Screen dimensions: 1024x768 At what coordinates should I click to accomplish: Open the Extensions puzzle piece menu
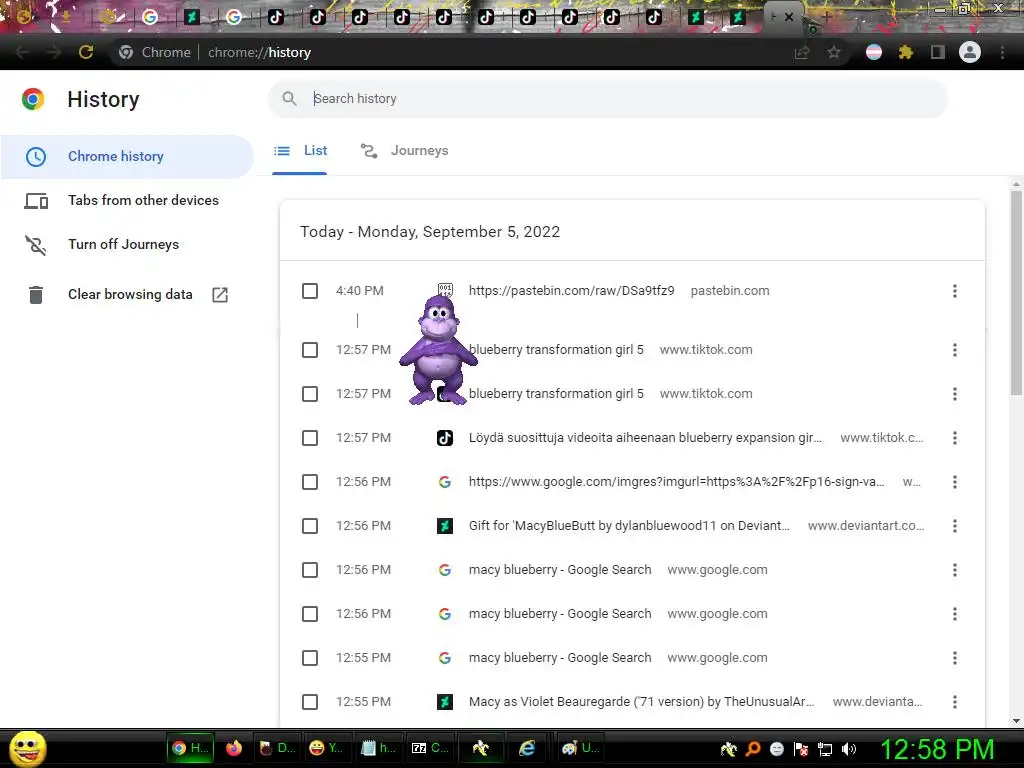pos(905,52)
